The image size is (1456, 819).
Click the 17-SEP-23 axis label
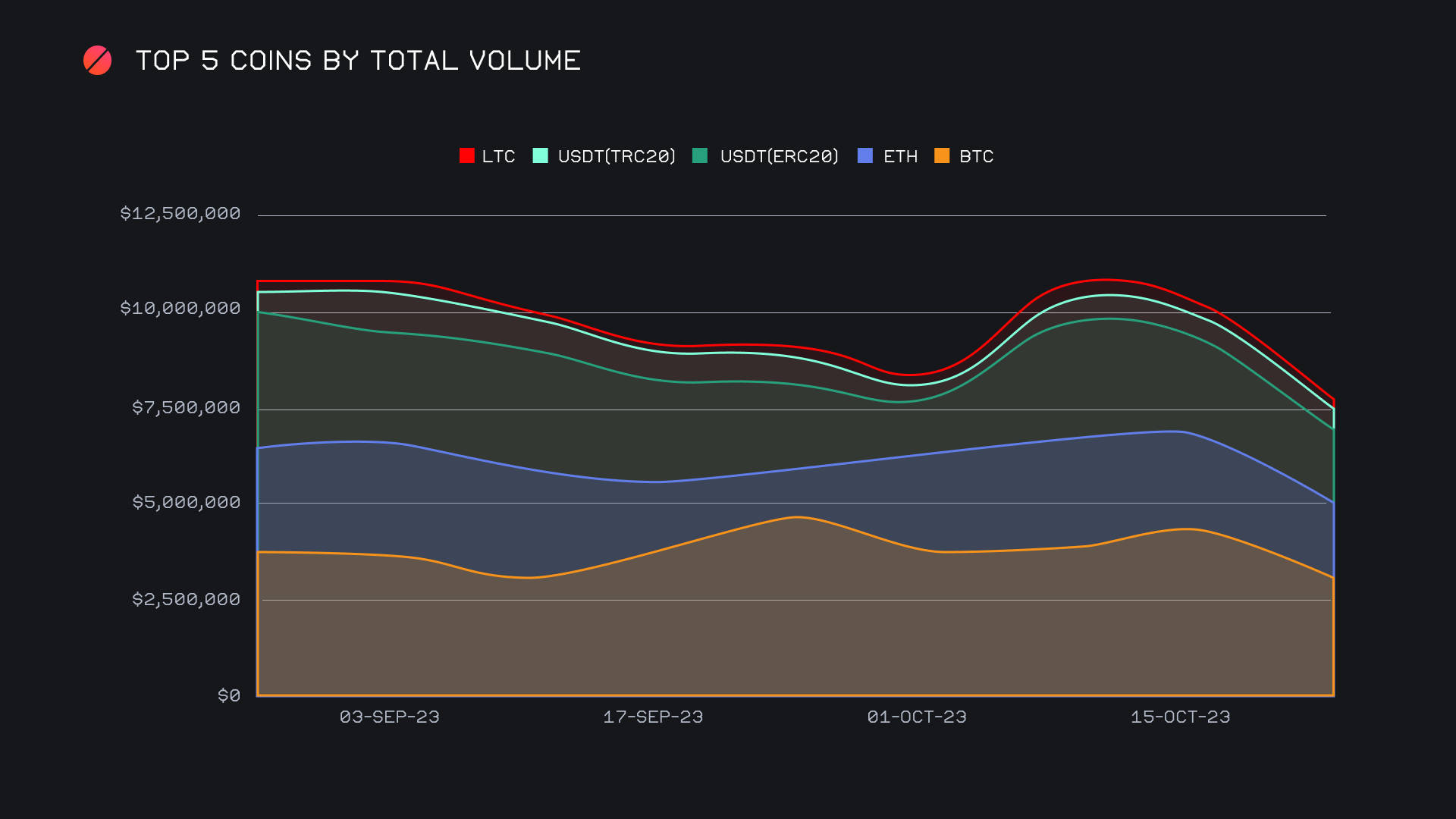click(x=653, y=717)
